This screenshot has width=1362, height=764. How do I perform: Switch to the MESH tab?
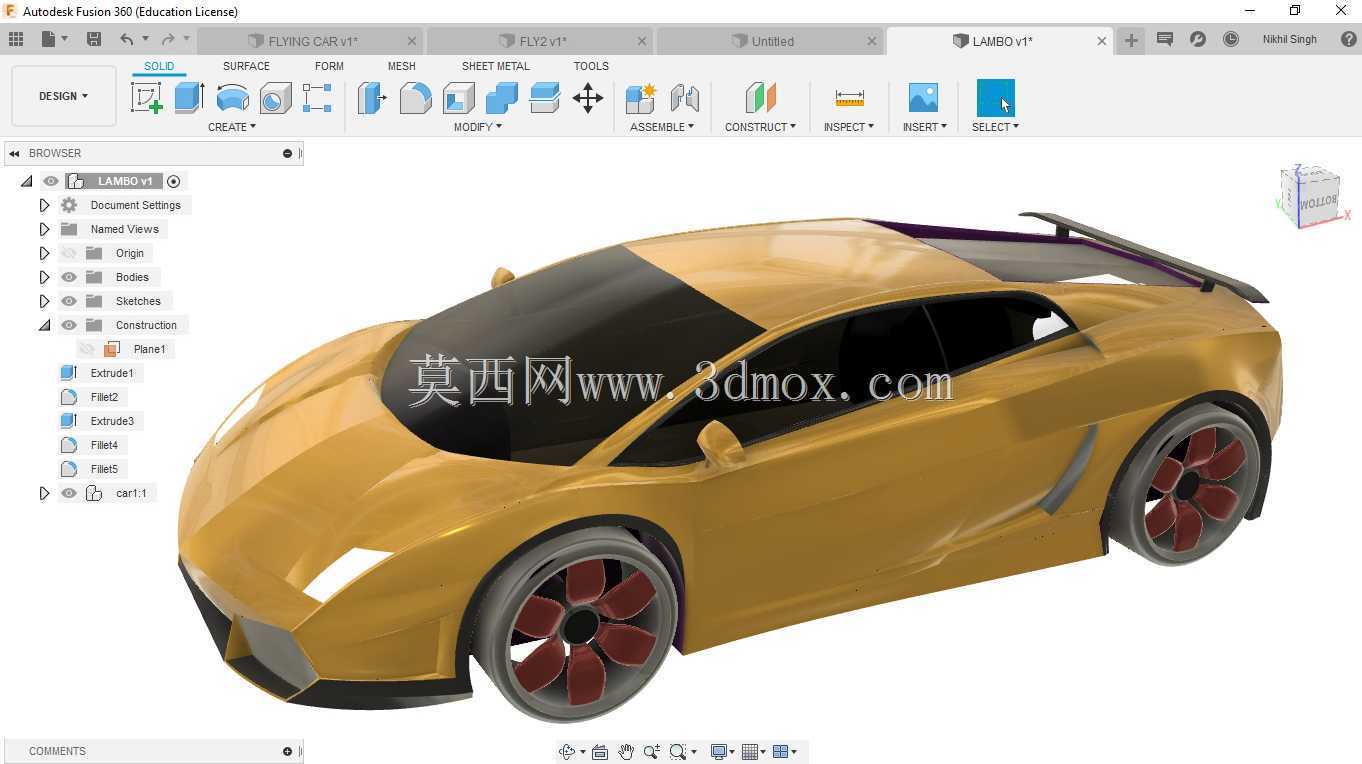click(402, 66)
